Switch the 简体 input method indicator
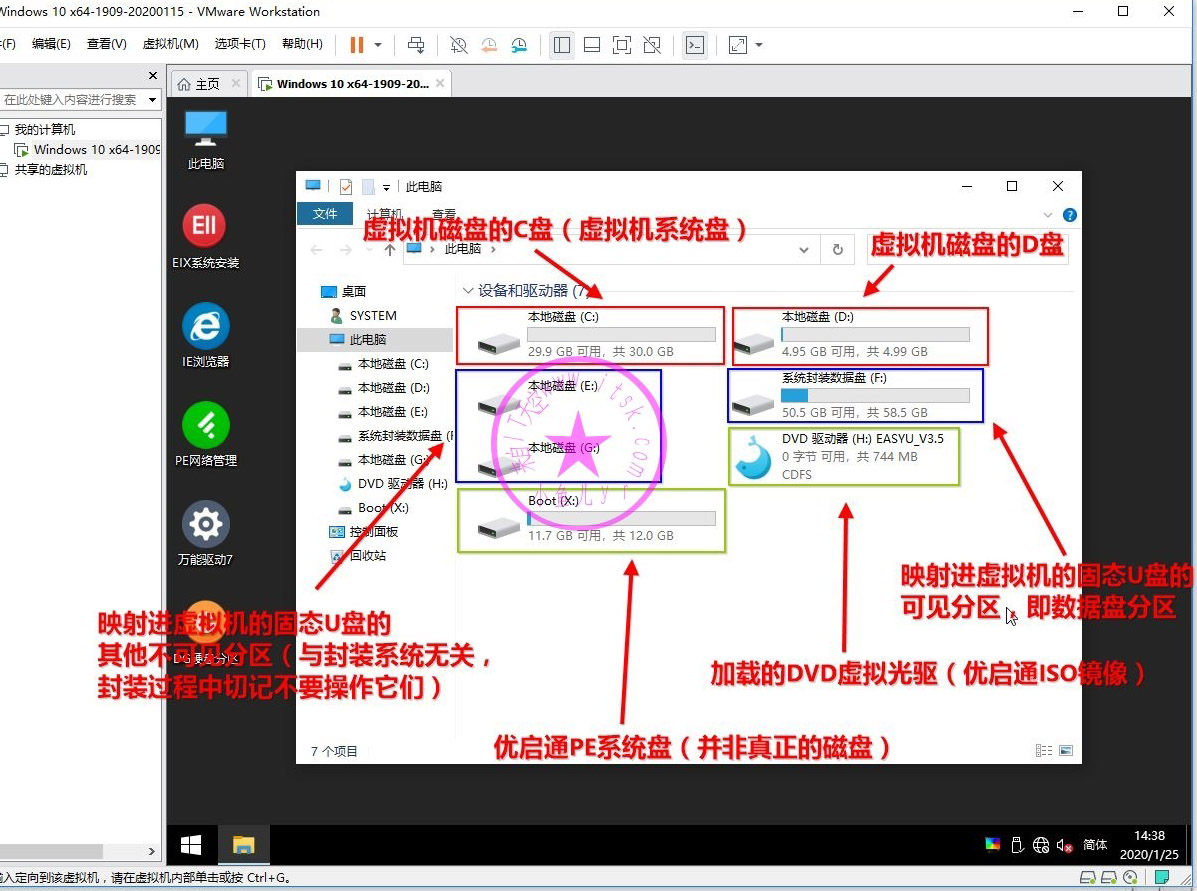1197x891 pixels. coord(1095,844)
